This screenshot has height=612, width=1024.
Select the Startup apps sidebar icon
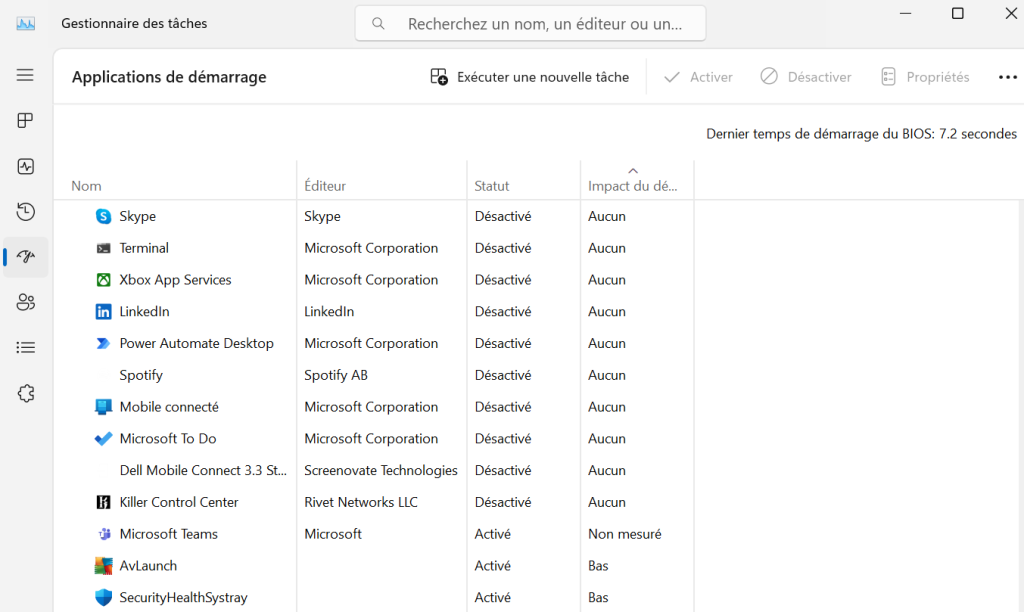click(25, 257)
